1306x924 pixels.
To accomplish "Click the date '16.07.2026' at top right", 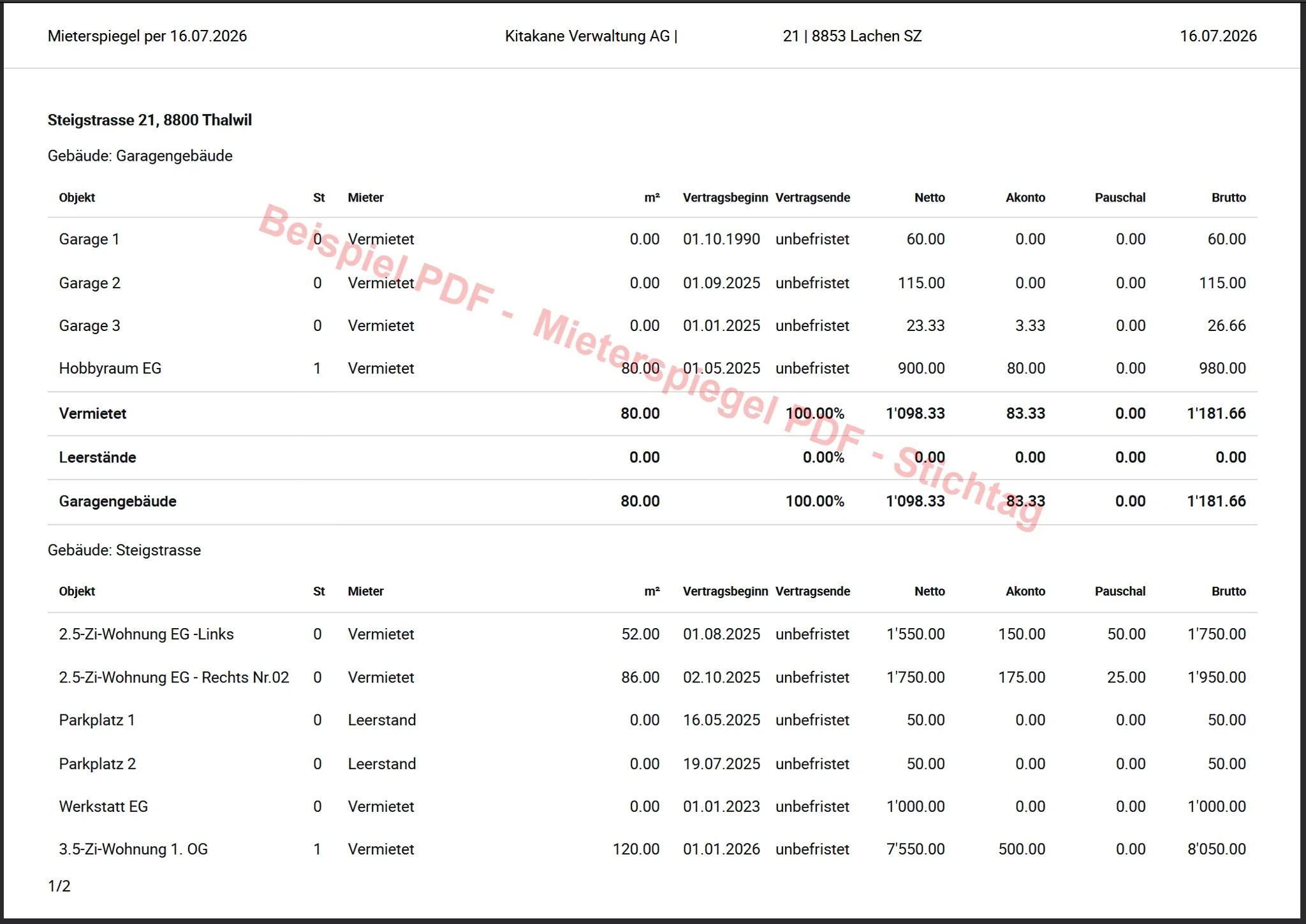I will [1218, 36].
